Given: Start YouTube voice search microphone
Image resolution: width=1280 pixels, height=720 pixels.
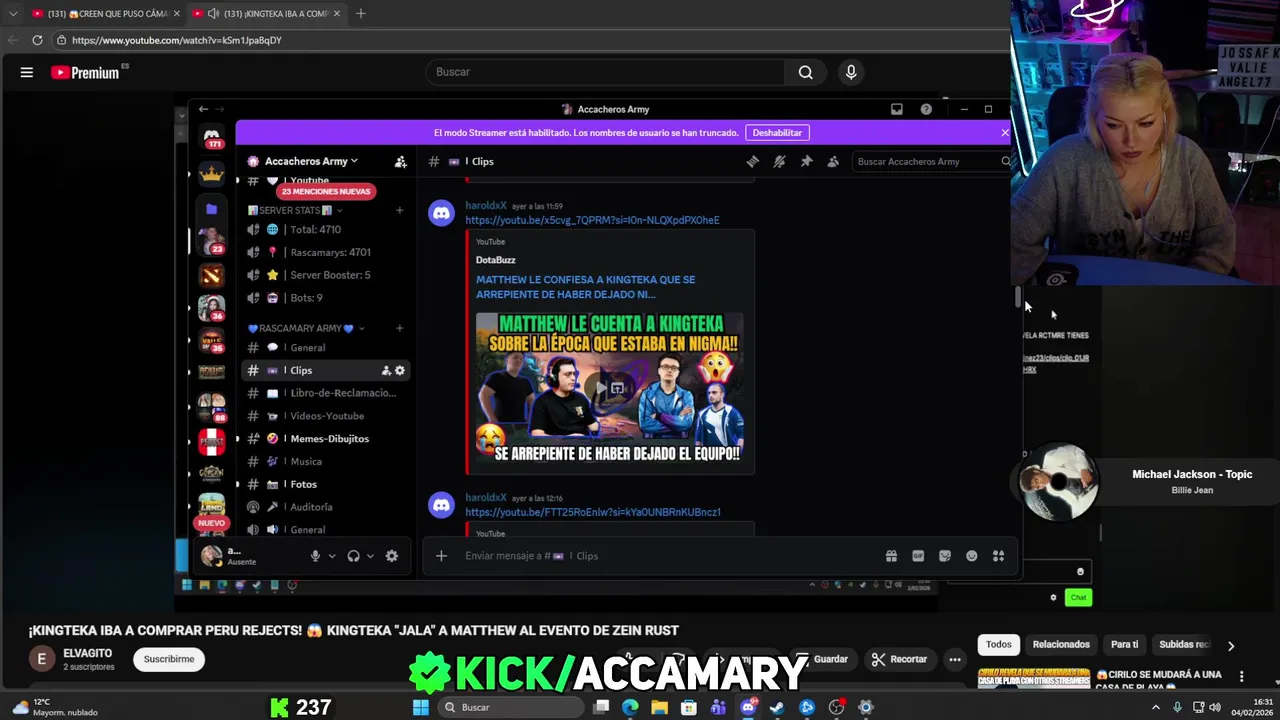Looking at the screenshot, I should point(851,72).
